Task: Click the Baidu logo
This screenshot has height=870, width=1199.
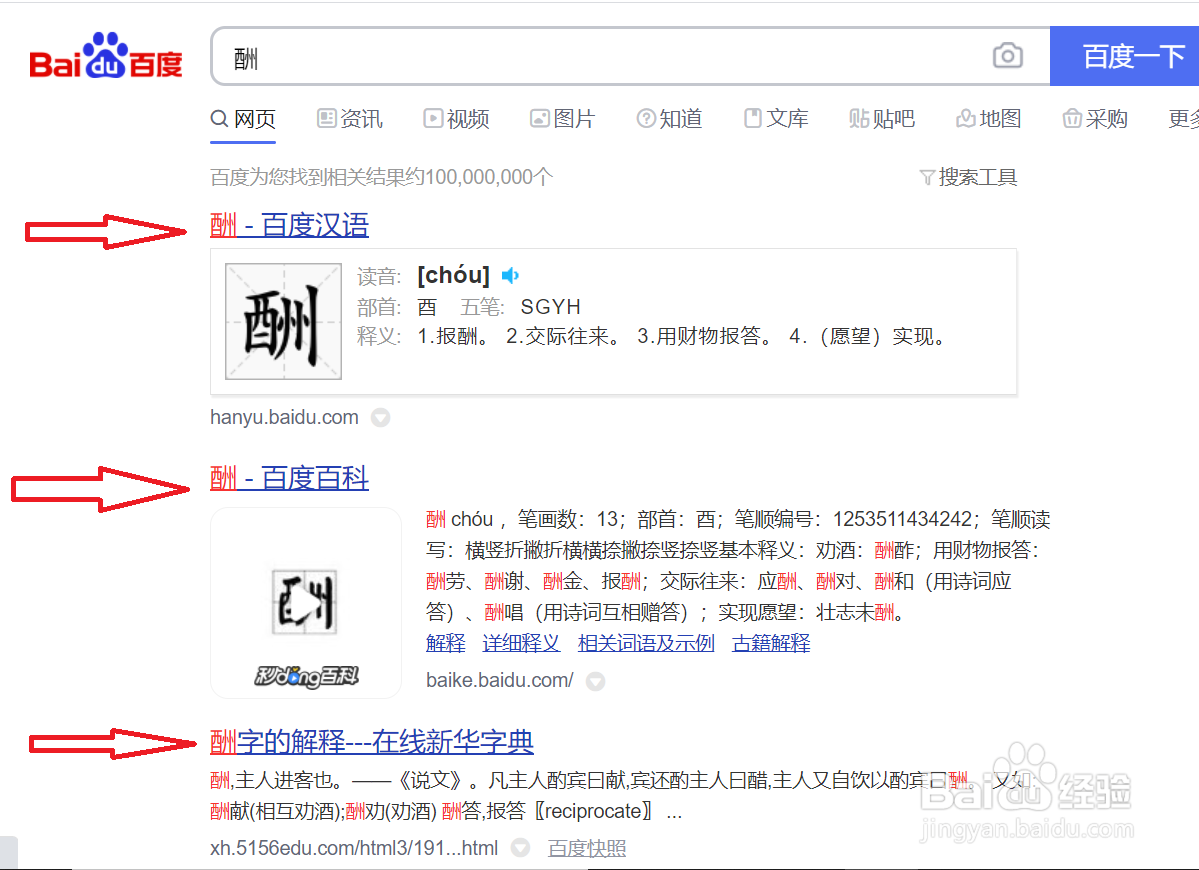Action: (106, 56)
